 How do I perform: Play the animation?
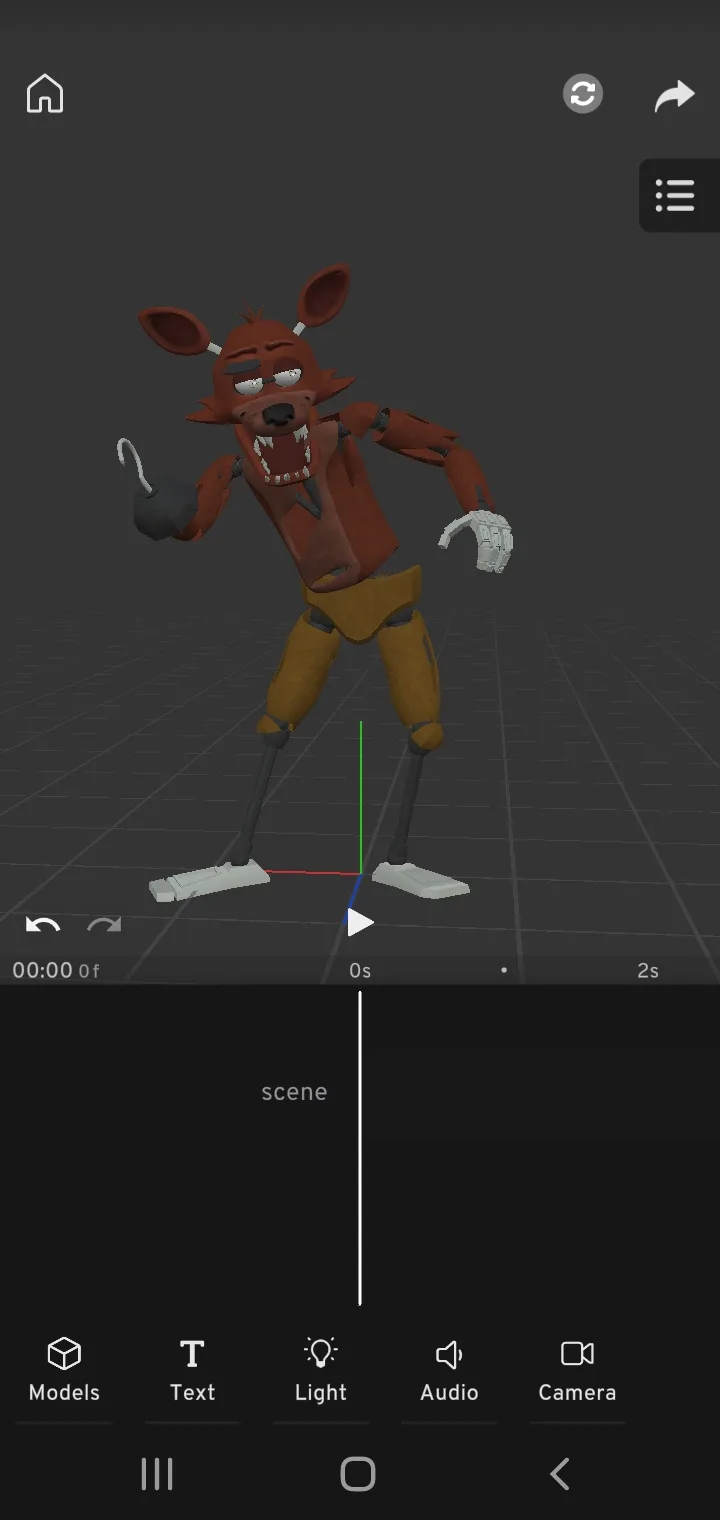pos(359,923)
